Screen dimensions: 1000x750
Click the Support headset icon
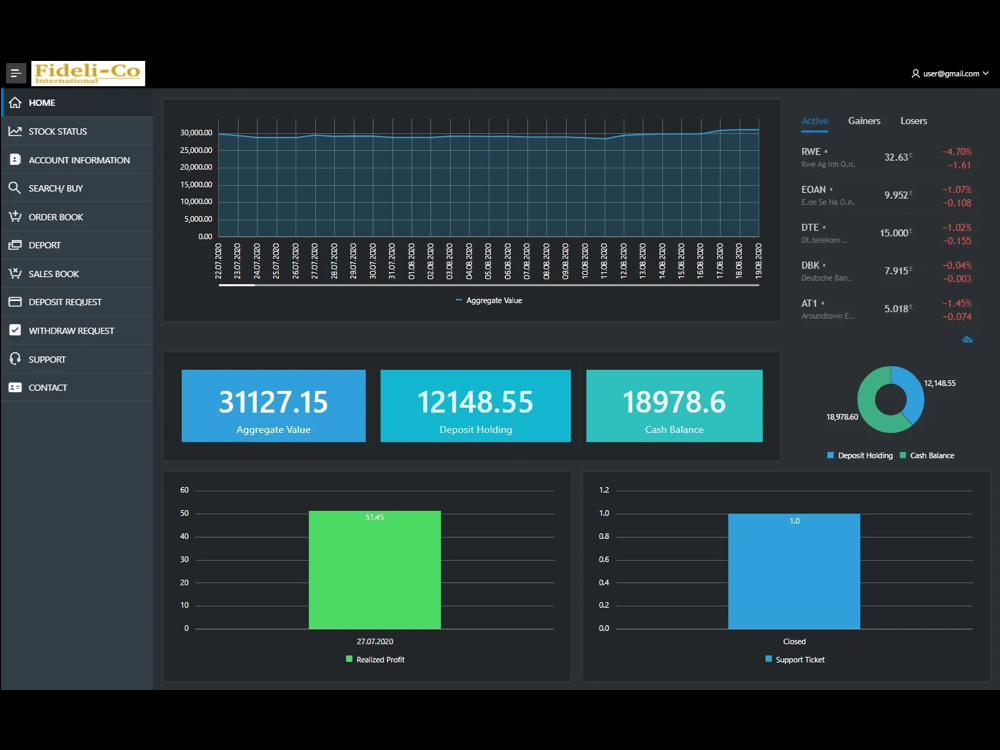click(15, 359)
